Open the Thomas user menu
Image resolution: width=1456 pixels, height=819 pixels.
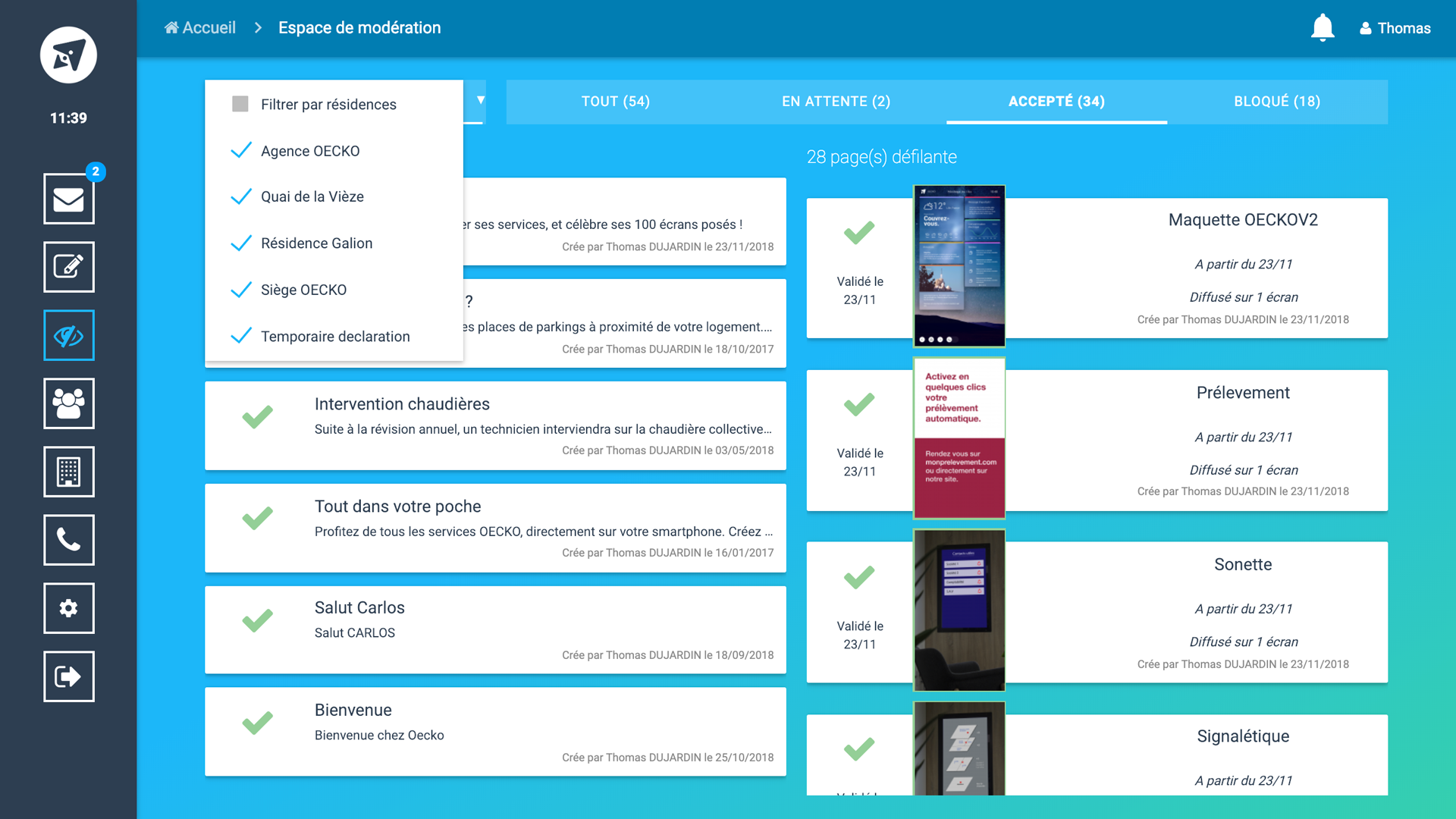point(1395,28)
